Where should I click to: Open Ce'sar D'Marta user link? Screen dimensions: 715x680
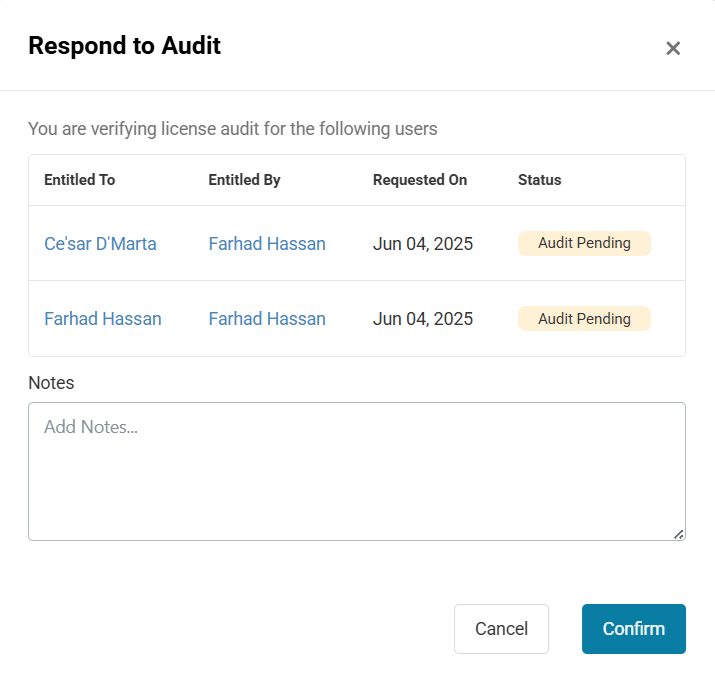coord(100,244)
